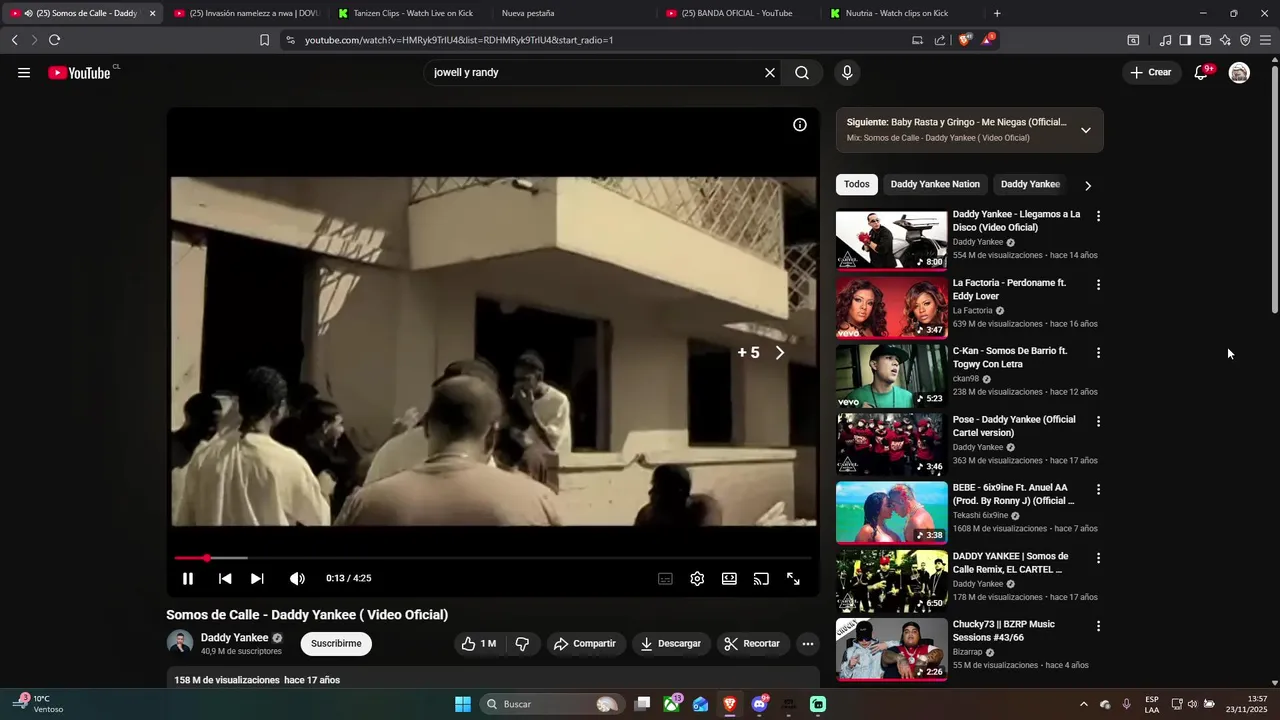
Task: Open options for Somos de Calle Remix
Action: pyautogui.click(x=1098, y=558)
